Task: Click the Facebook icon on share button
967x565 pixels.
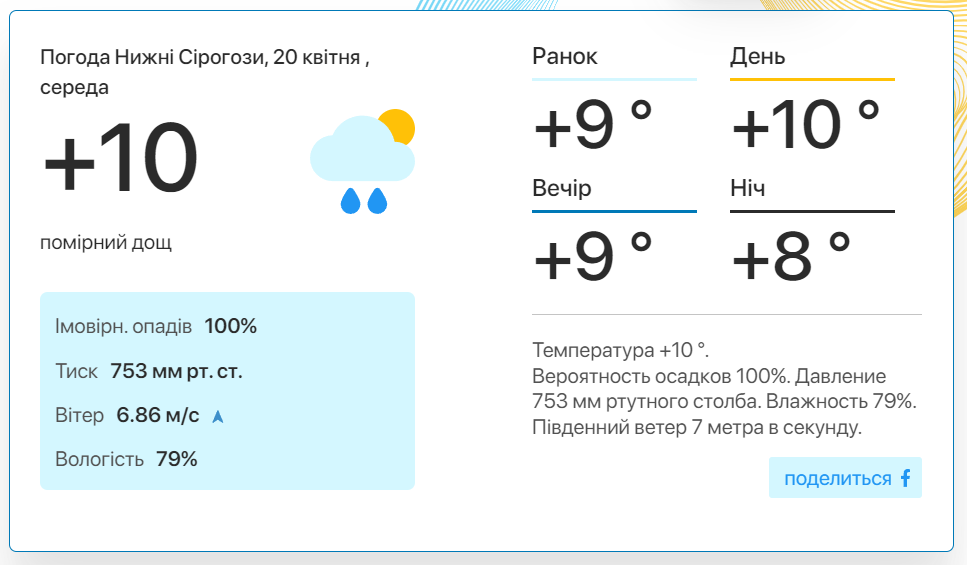Action: pyautogui.click(x=905, y=478)
